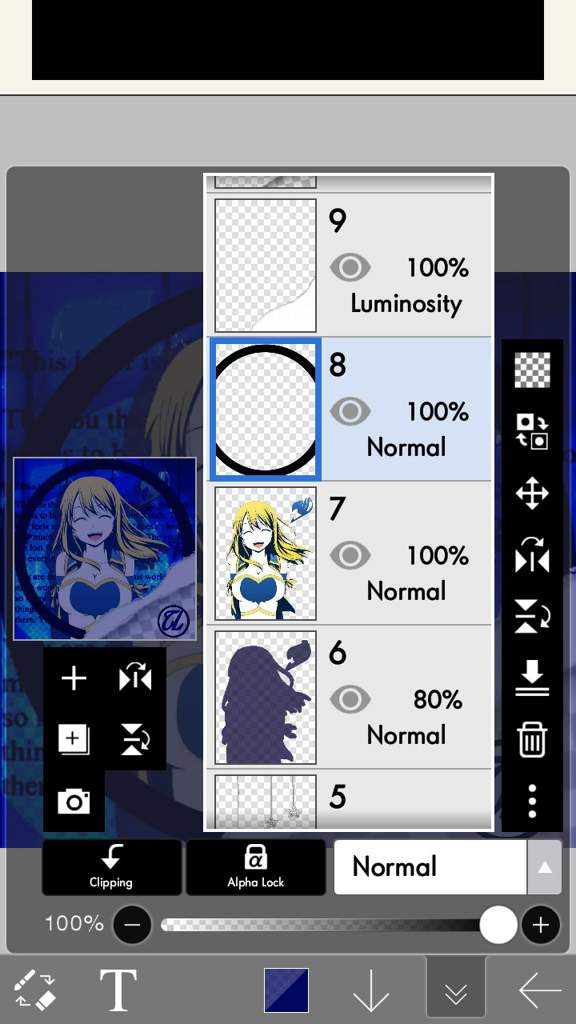The height and width of the screenshot is (1024, 576).
Task: Increase opacity with the plus button
Action: click(540, 925)
